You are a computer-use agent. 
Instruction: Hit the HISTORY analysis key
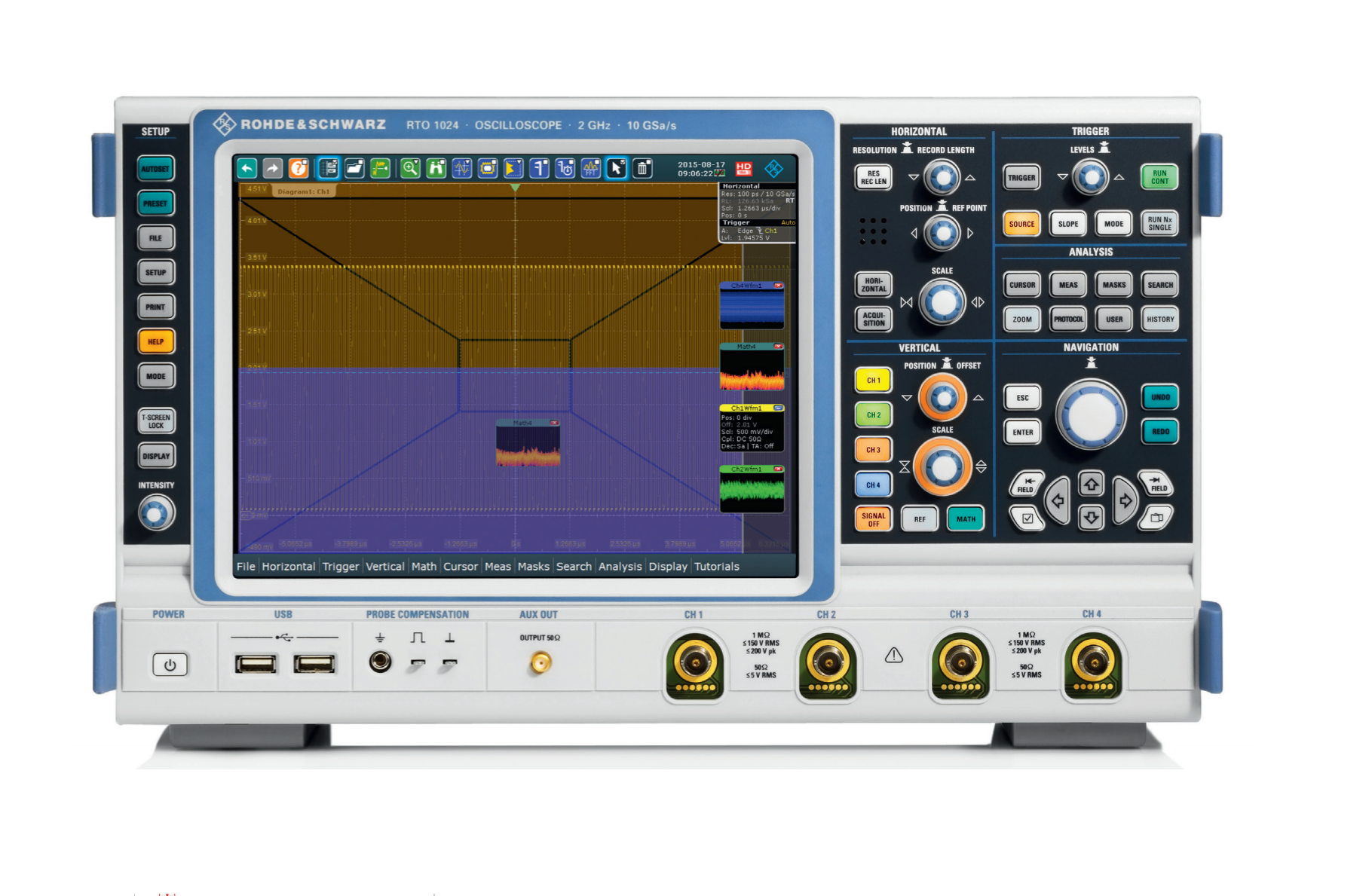point(1159,319)
